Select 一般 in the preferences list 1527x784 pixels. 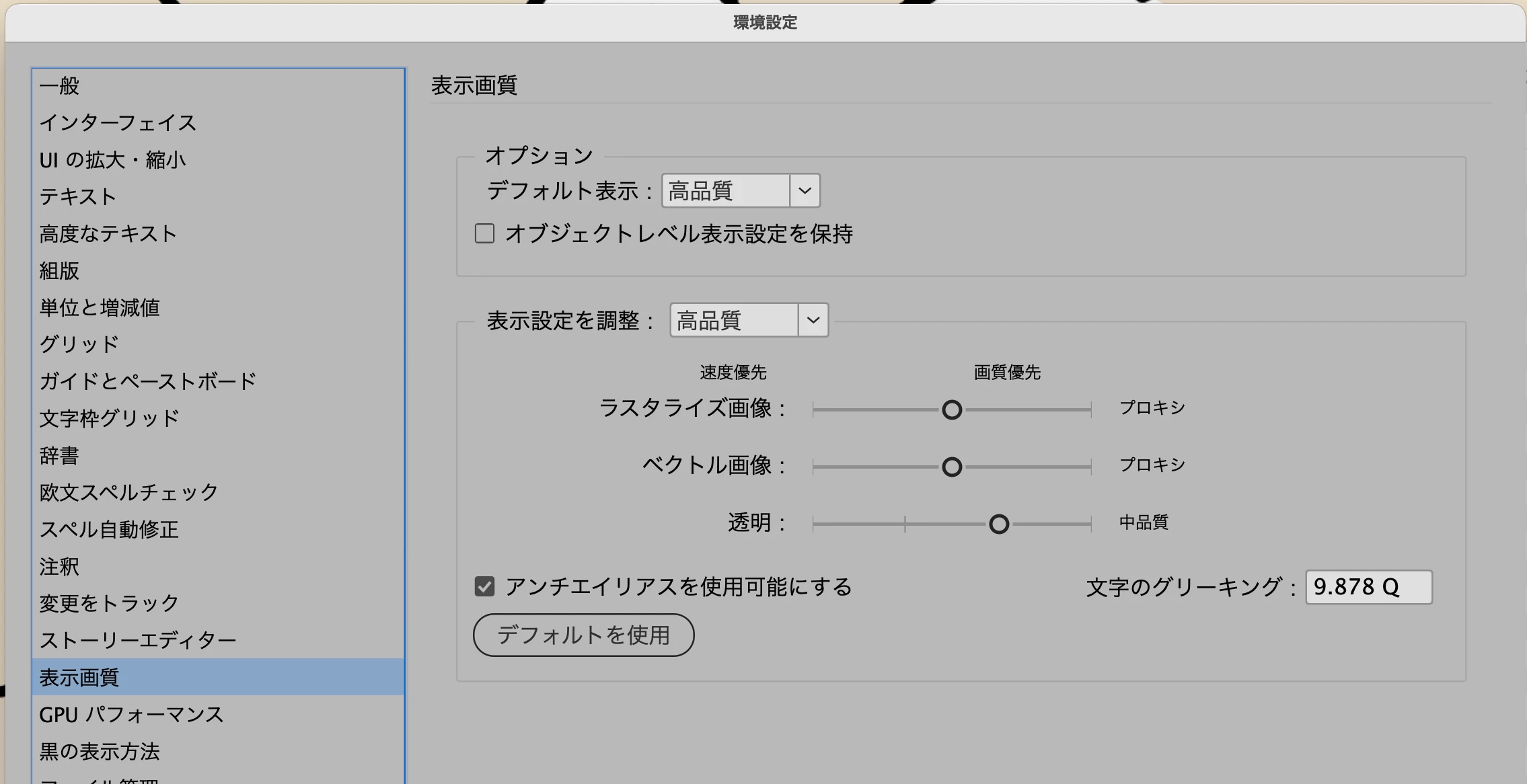[59, 86]
